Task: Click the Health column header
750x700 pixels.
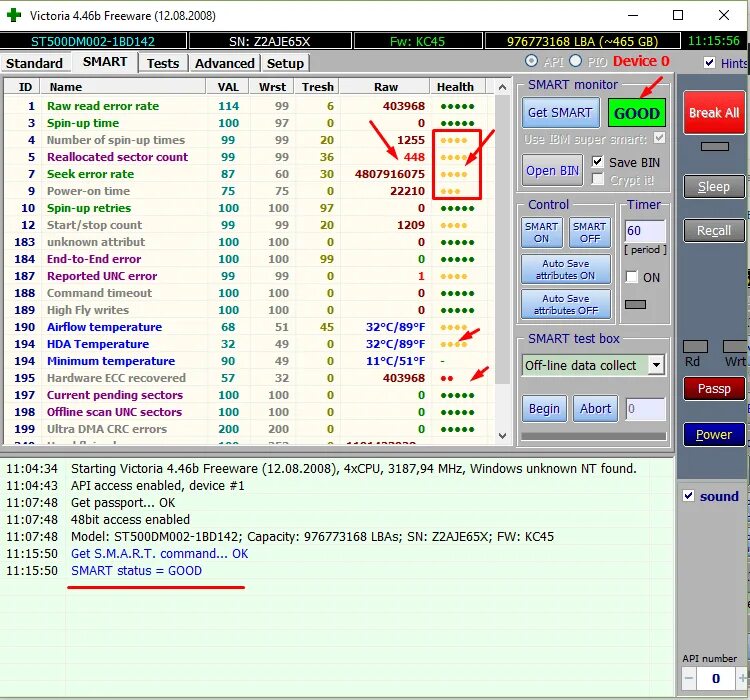Action: pyautogui.click(x=458, y=87)
